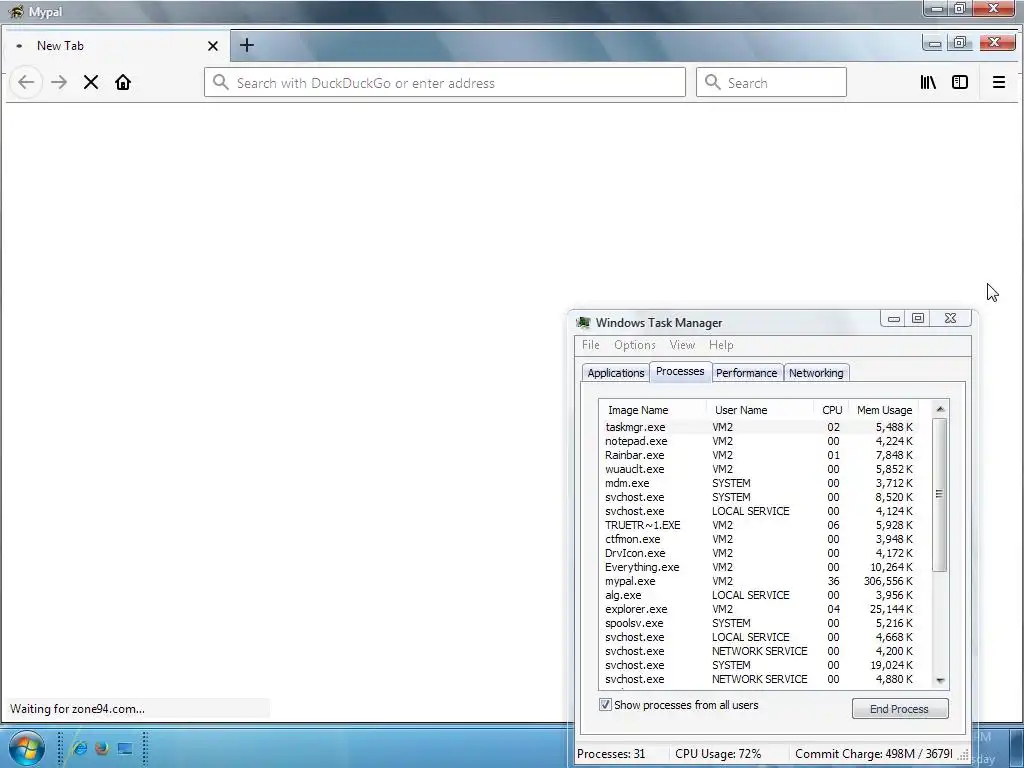This screenshot has height=768, width=1024.
Task: Click the Processes: 31 status text
Action: click(x=611, y=754)
